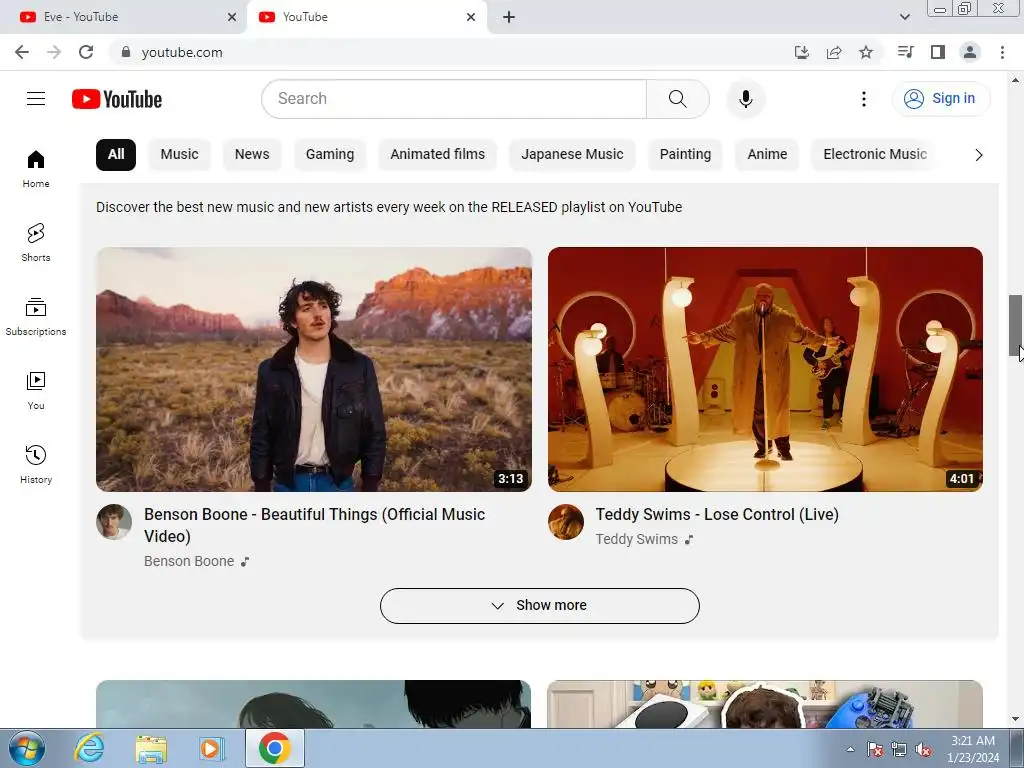
Task: Bookmark this page with star
Action: pyautogui.click(x=865, y=52)
